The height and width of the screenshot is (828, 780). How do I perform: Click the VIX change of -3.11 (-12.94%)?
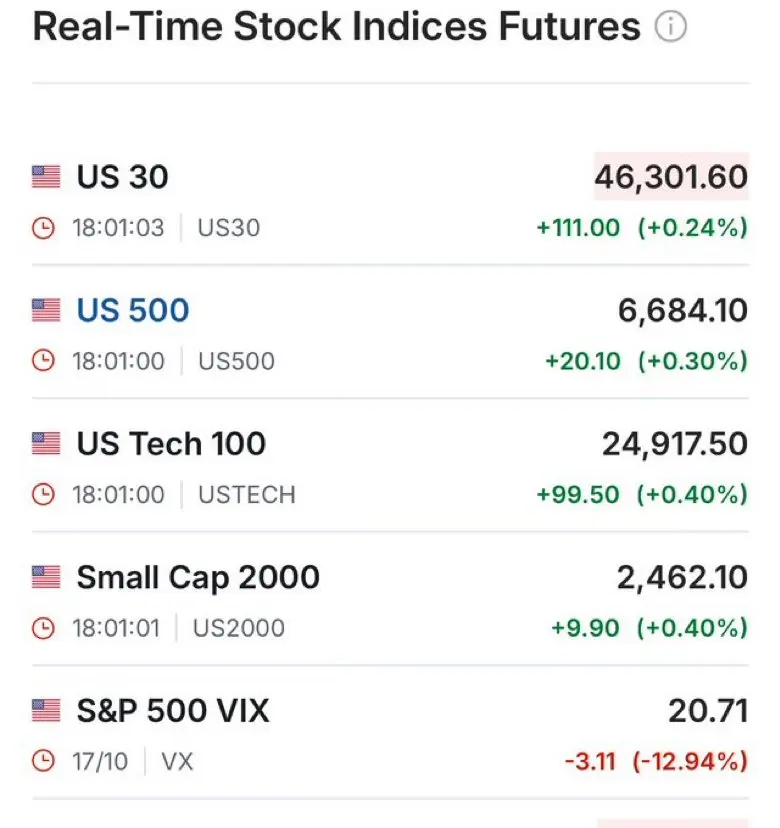coord(655,762)
